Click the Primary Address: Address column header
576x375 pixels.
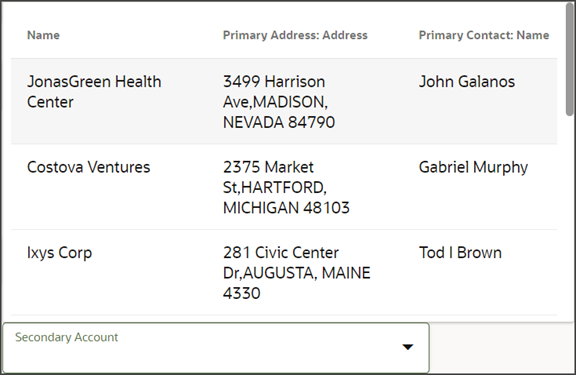[295, 35]
